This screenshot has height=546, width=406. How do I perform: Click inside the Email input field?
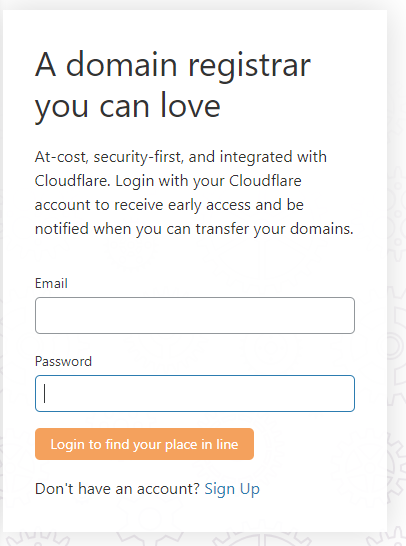point(195,315)
